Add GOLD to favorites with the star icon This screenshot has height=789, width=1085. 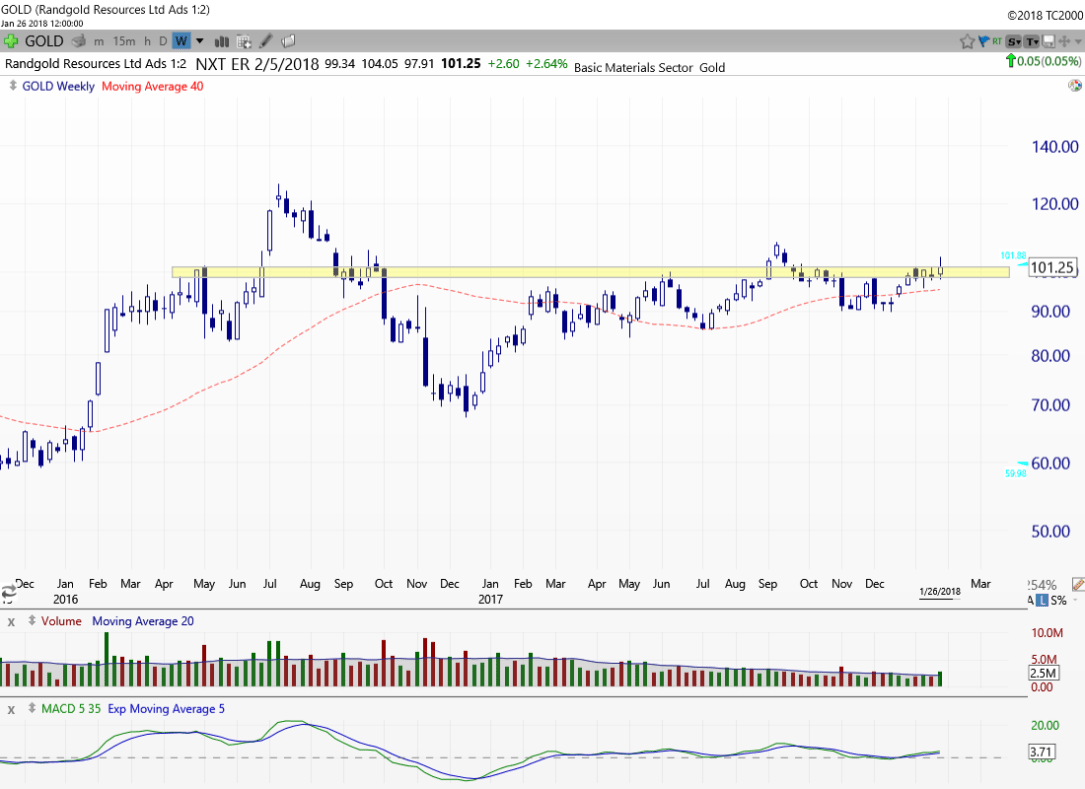click(x=967, y=41)
